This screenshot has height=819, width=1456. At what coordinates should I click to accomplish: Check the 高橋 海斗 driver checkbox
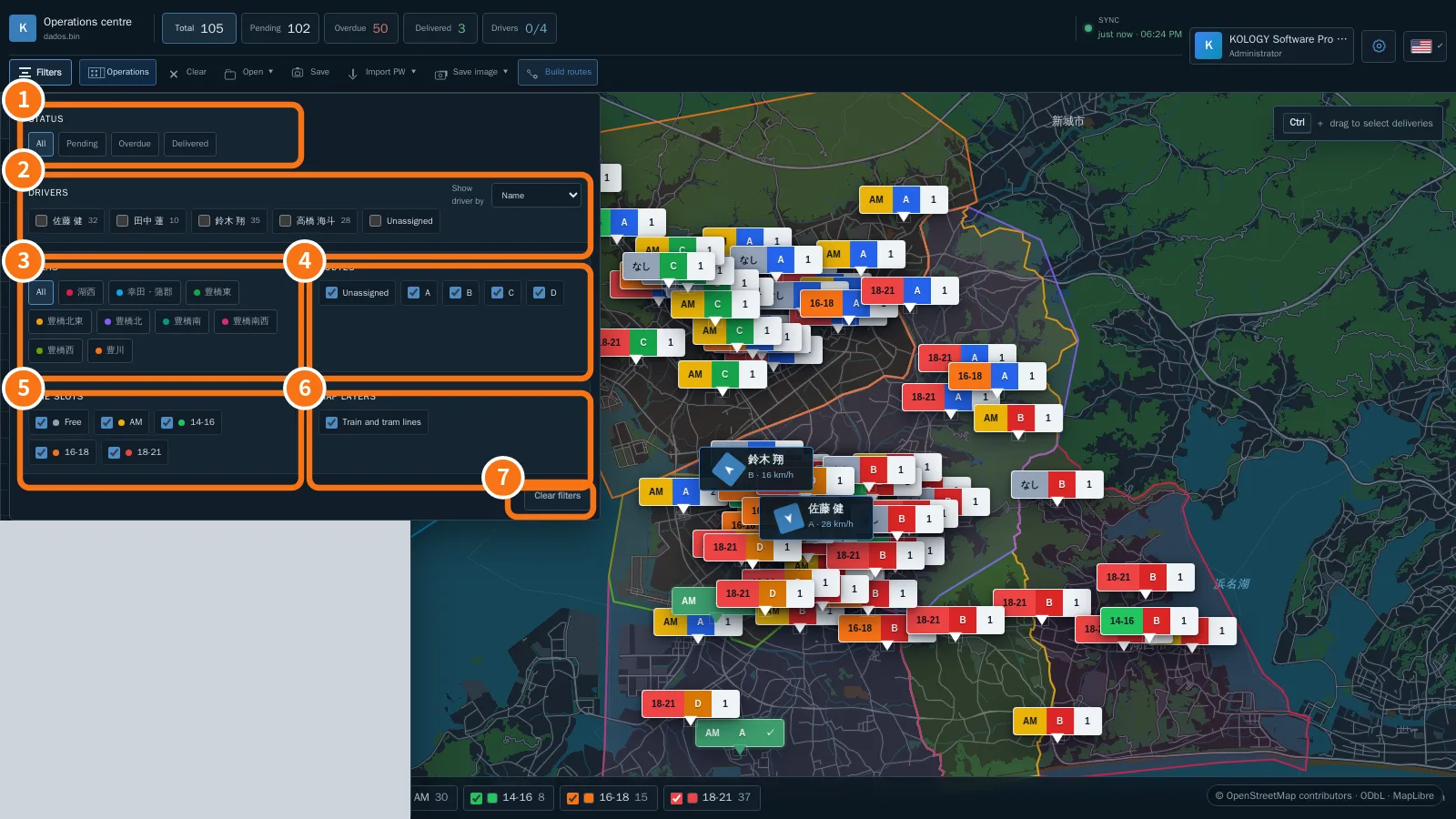pos(285,221)
